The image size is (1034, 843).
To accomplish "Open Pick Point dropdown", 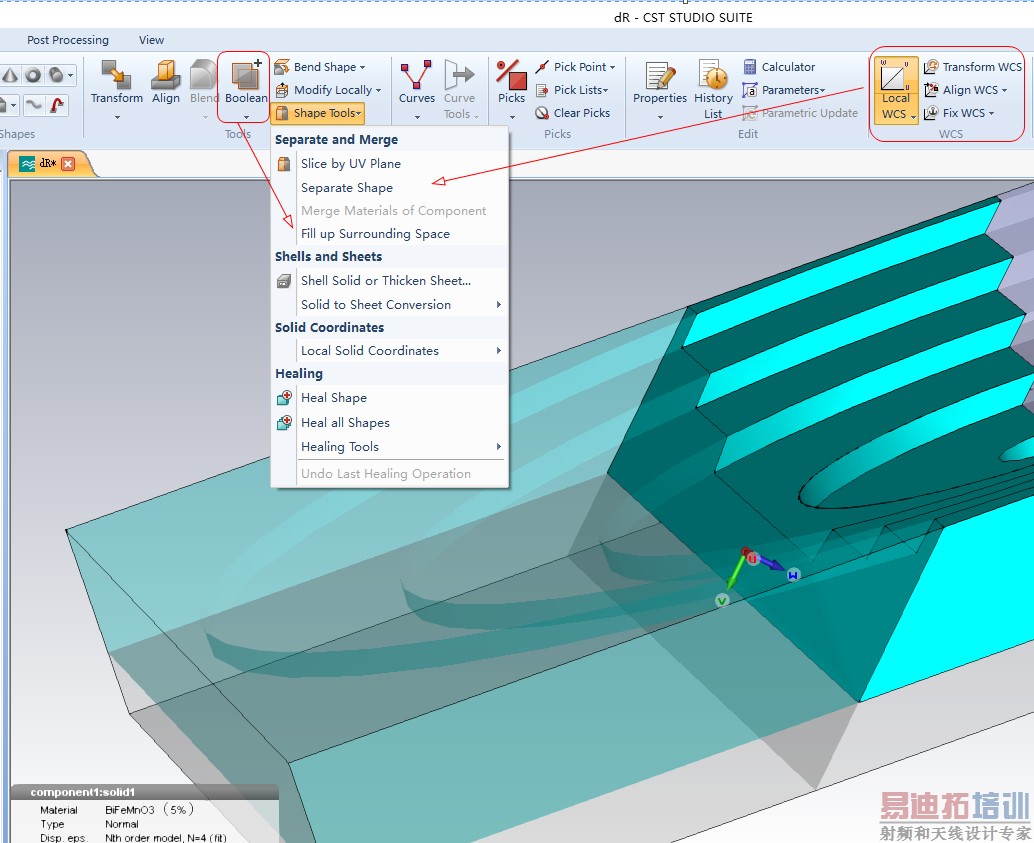I will 575,67.
